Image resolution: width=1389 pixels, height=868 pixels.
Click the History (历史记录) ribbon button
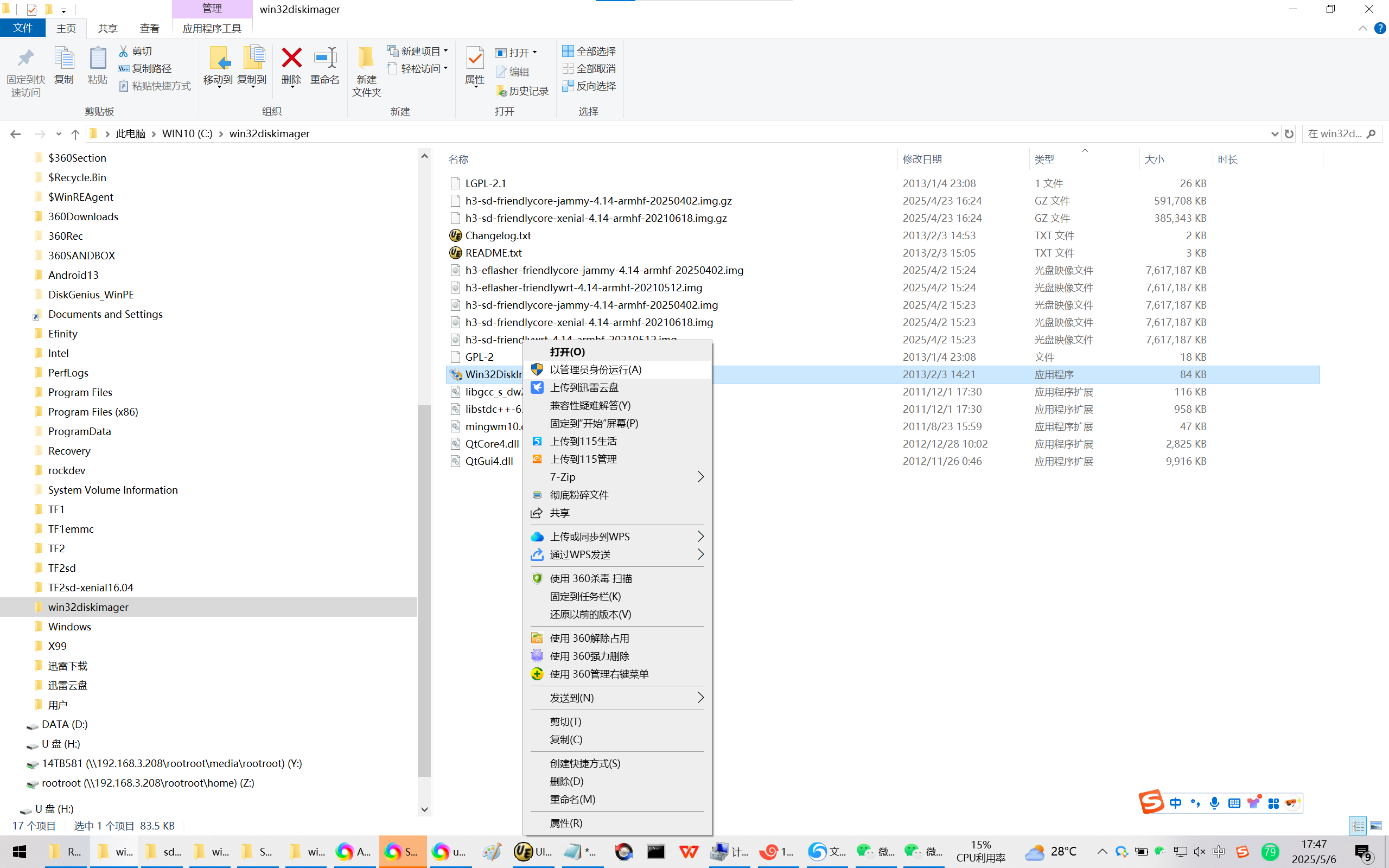coord(522,91)
